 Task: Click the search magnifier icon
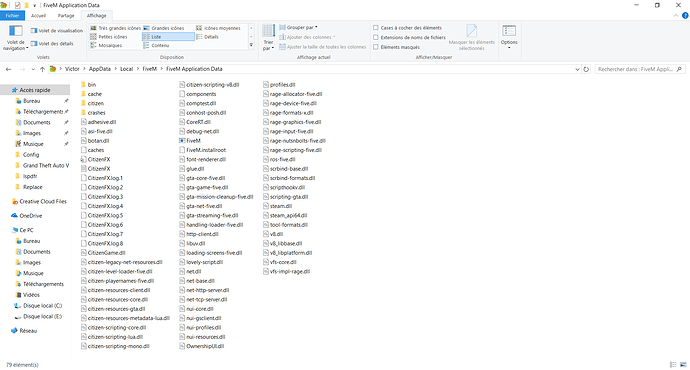click(x=679, y=69)
